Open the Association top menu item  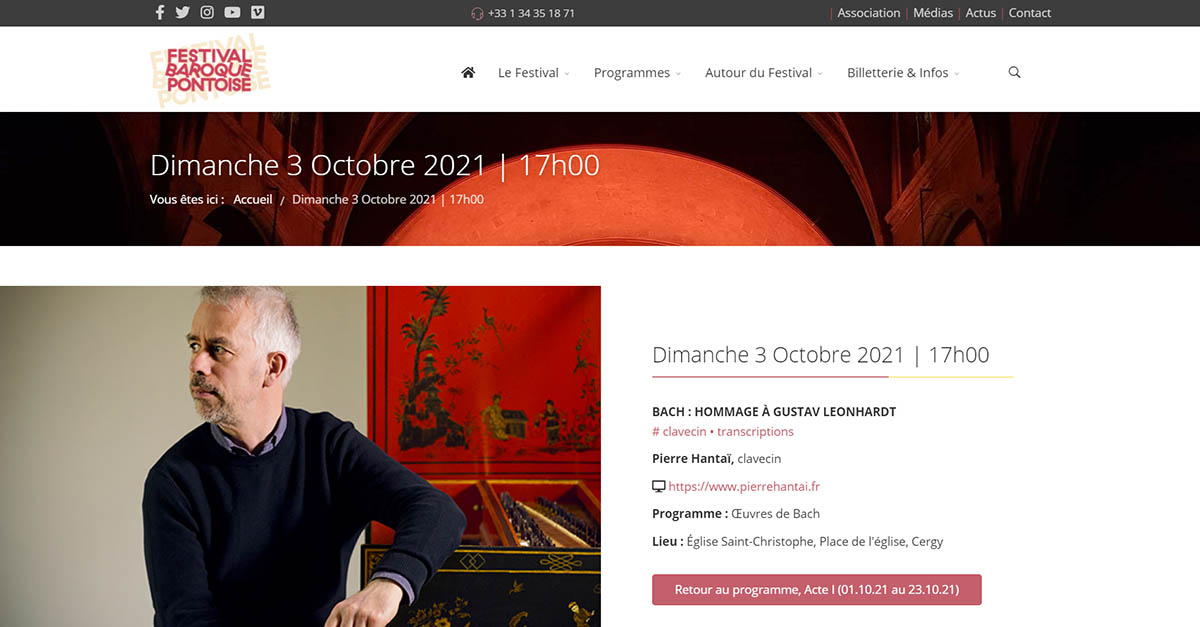868,13
